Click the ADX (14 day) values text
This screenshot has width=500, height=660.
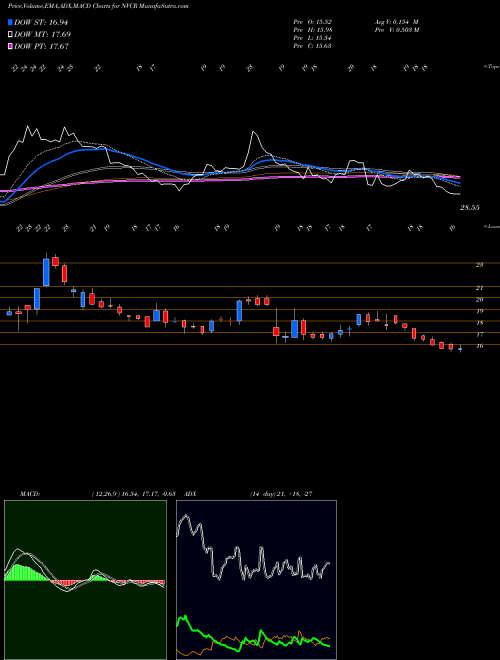[x=281, y=494]
